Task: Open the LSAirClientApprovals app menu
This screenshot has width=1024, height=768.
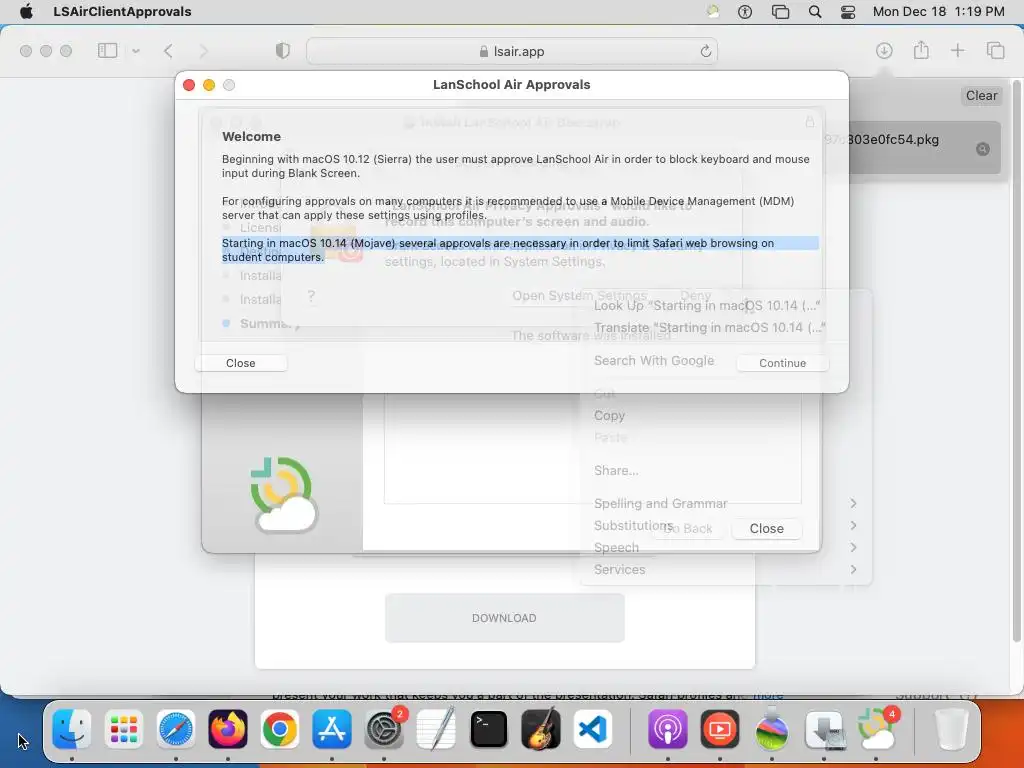Action: point(122,11)
